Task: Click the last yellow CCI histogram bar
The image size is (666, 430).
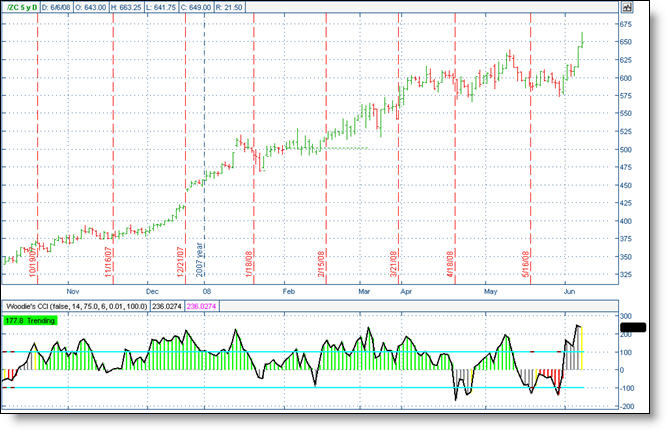Action: click(x=581, y=348)
